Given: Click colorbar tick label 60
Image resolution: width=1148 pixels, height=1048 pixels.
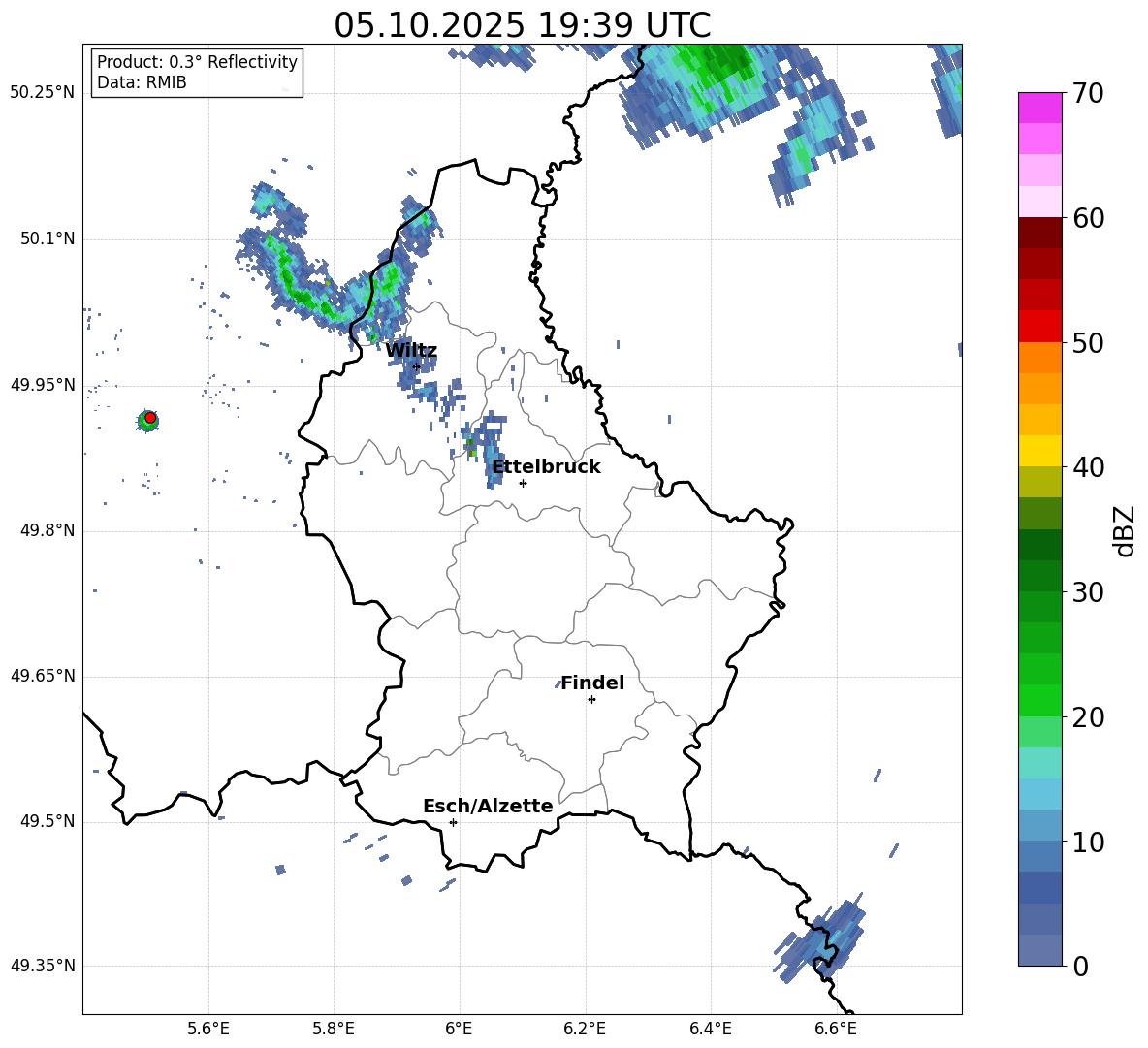Looking at the screenshot, I should pos(1088,218).
